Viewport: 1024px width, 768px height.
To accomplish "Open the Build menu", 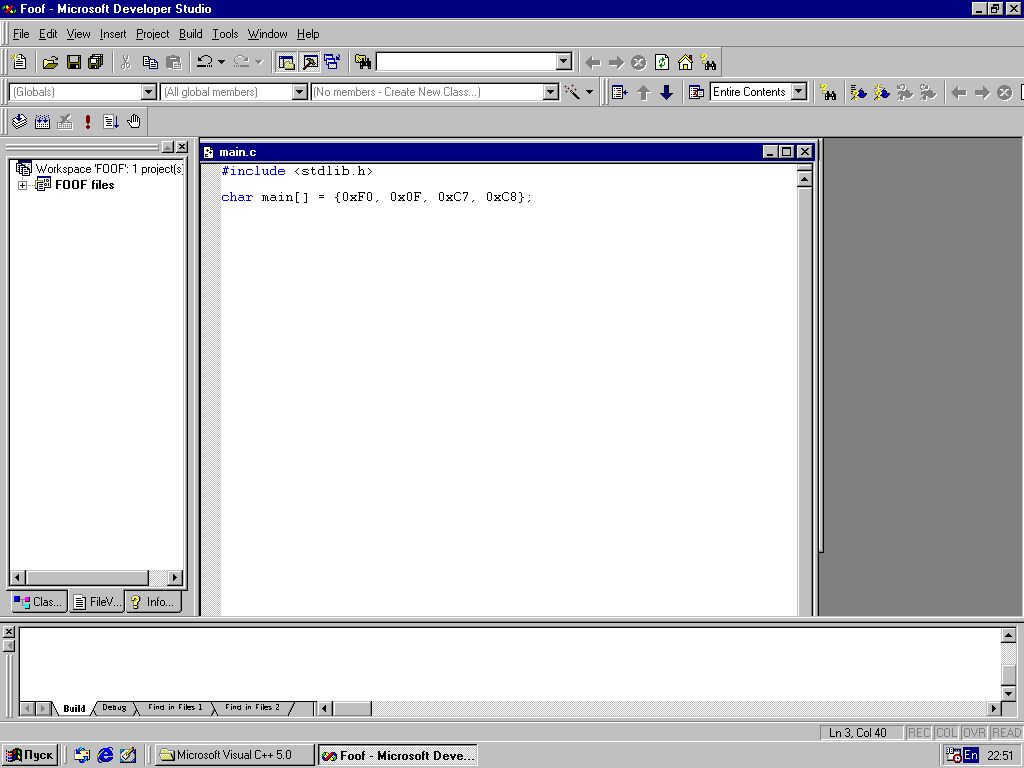I will pyautogui.click(x=191, y=34).
